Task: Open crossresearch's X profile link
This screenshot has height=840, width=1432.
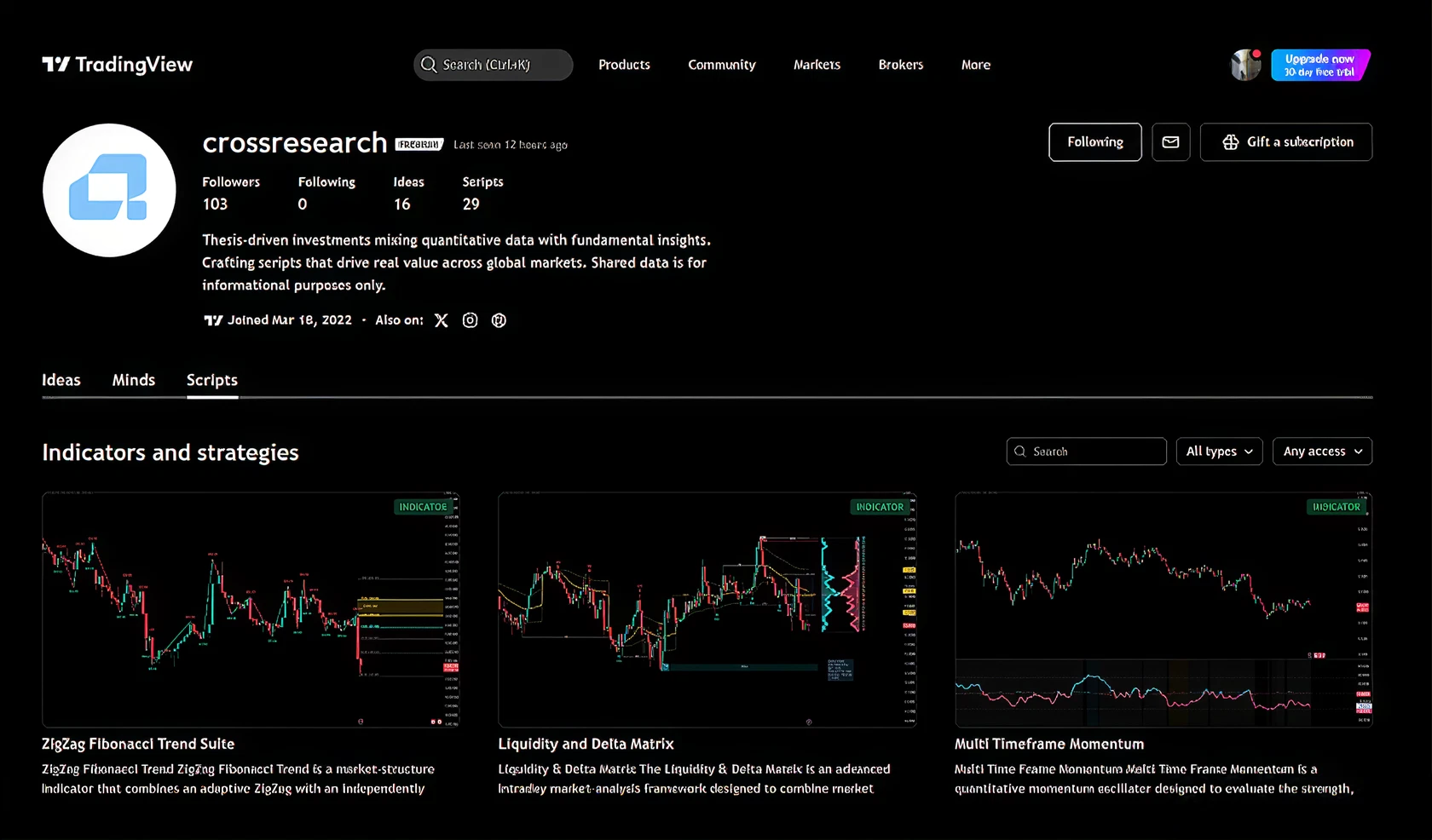Action: [441, 320]
